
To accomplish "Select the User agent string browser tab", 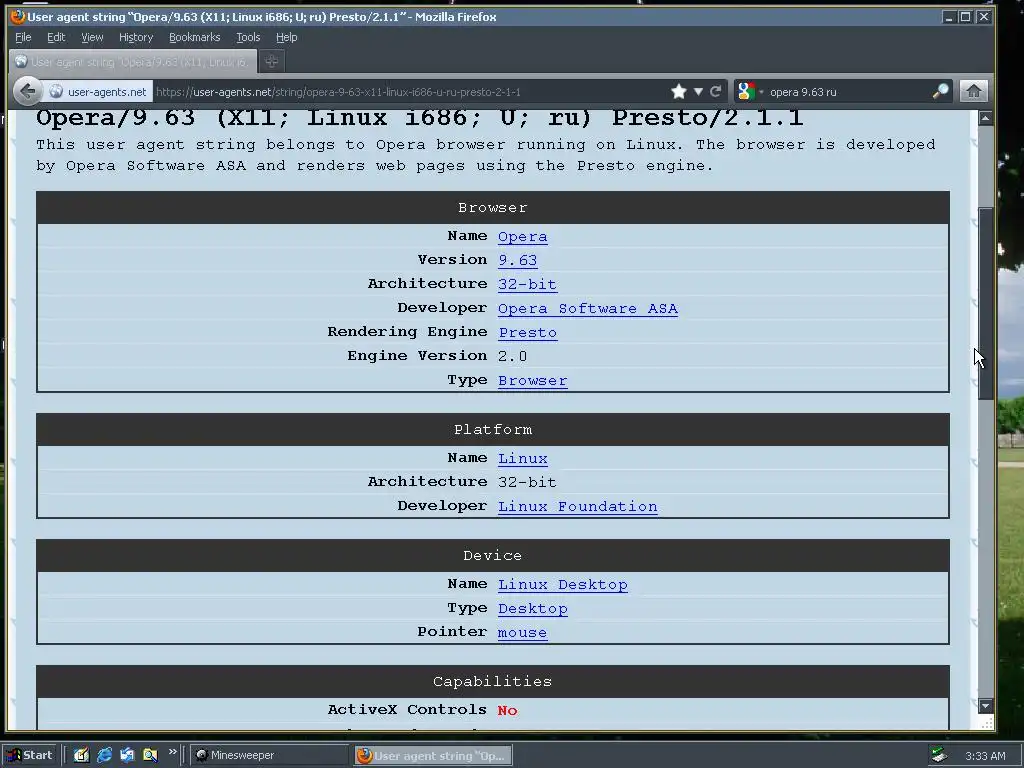I will [x=133, y=61].
